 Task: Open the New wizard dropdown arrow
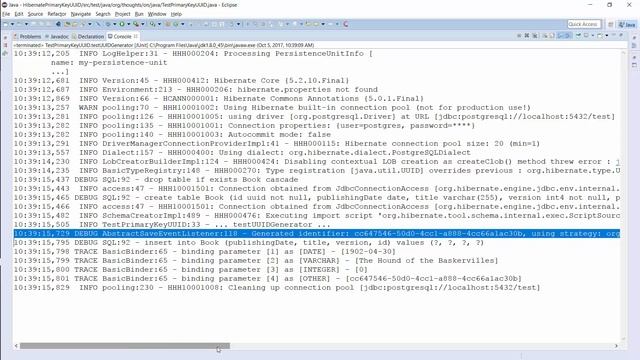[x=12, y=24]
